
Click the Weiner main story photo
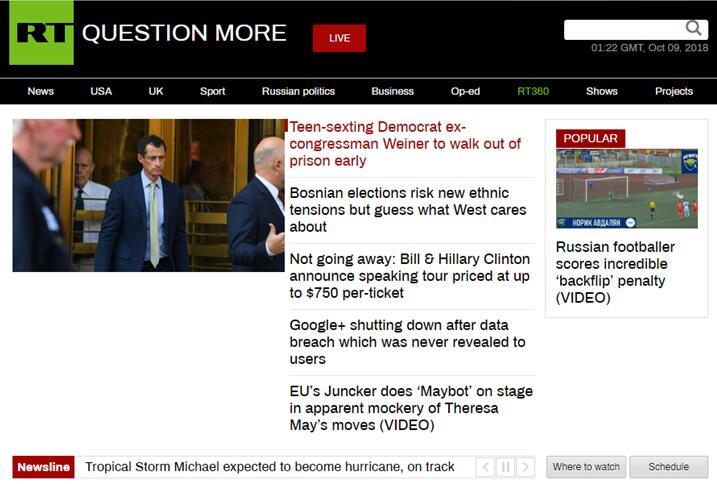149,195
